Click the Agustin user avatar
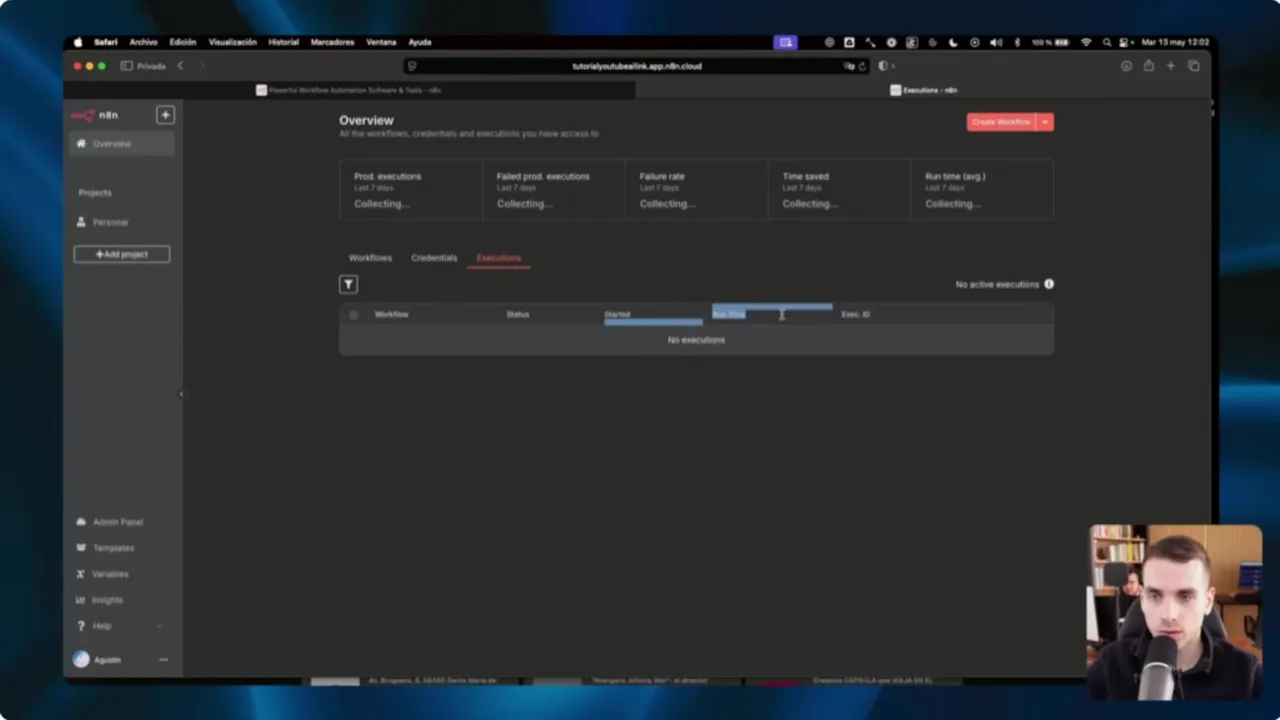 pyautogui.click(x=81, y=660)
